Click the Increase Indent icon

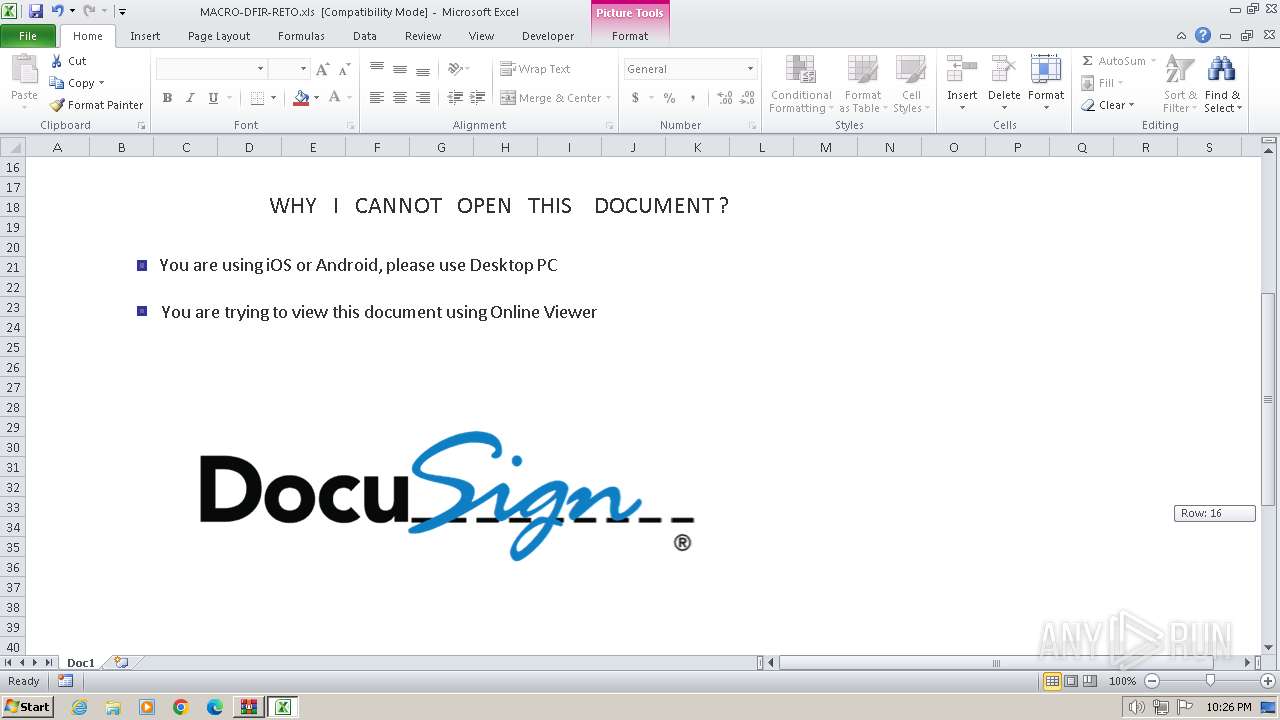[x=477, y=98]
